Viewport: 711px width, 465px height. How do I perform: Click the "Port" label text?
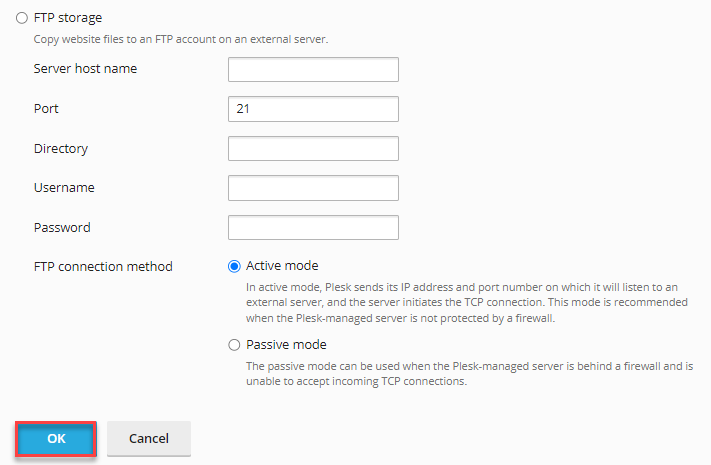[x=47, y=108]
